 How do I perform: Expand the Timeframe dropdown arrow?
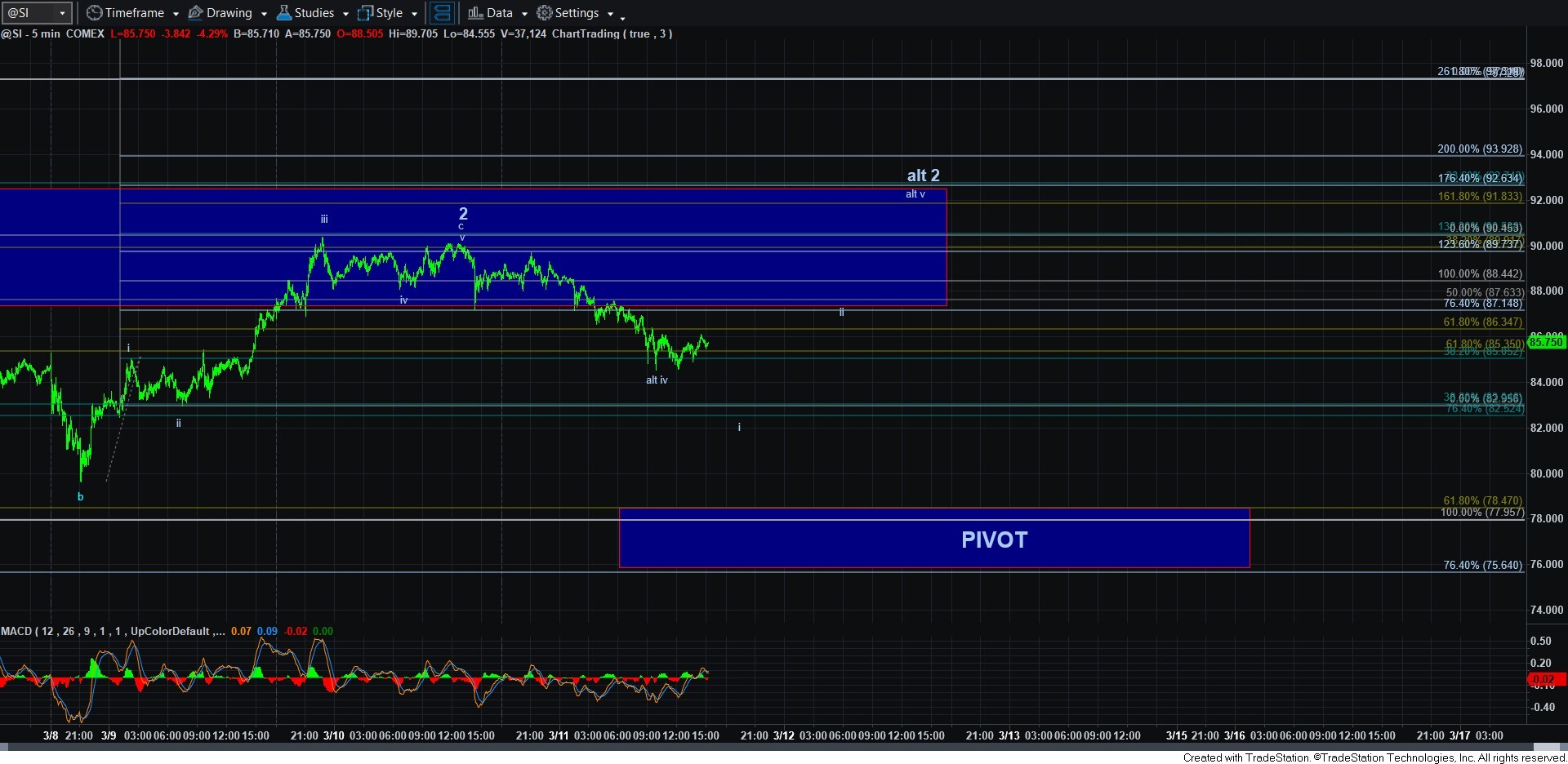click(x=176, y=14)
